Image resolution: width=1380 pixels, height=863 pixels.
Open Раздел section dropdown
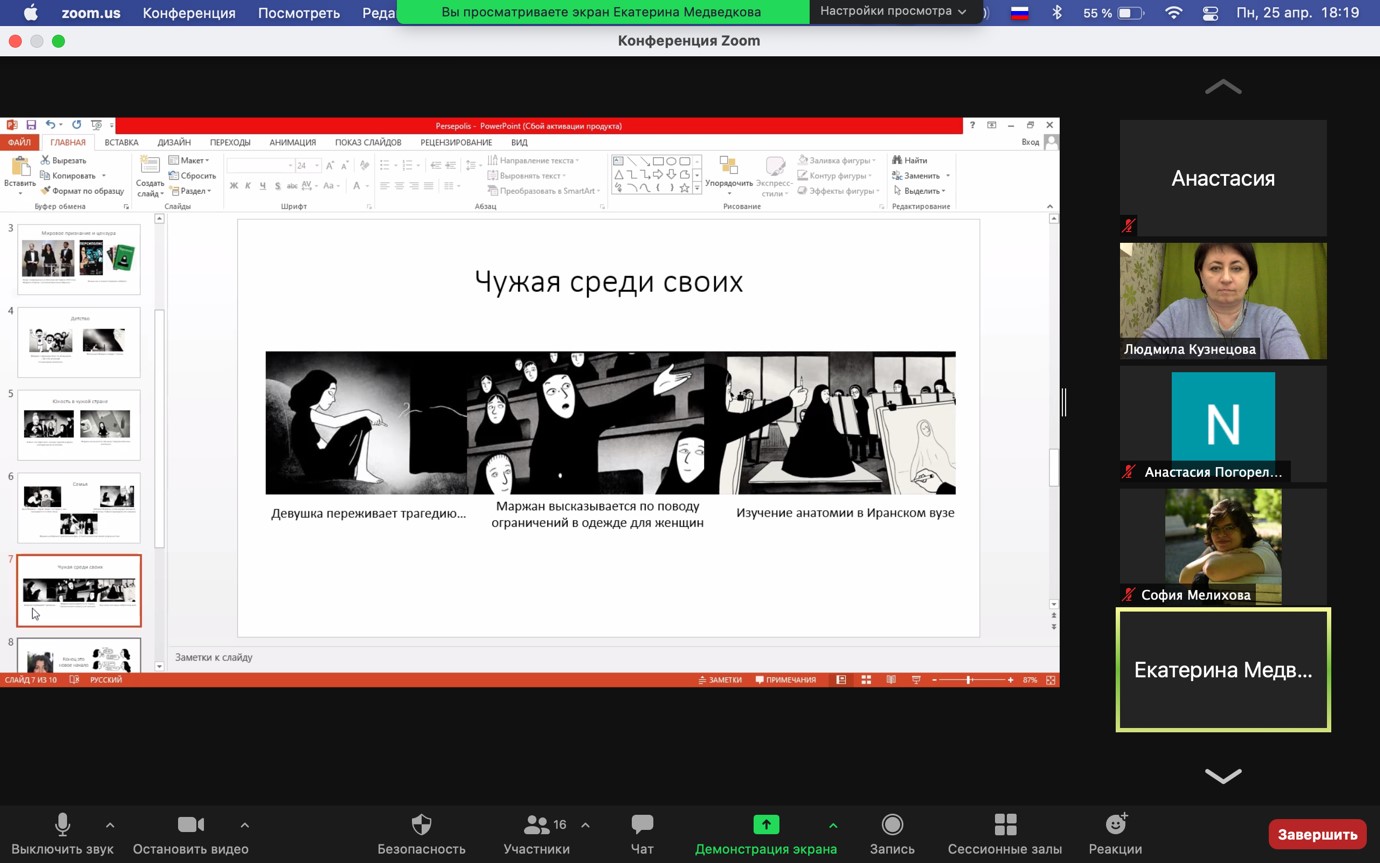(189, 190)
